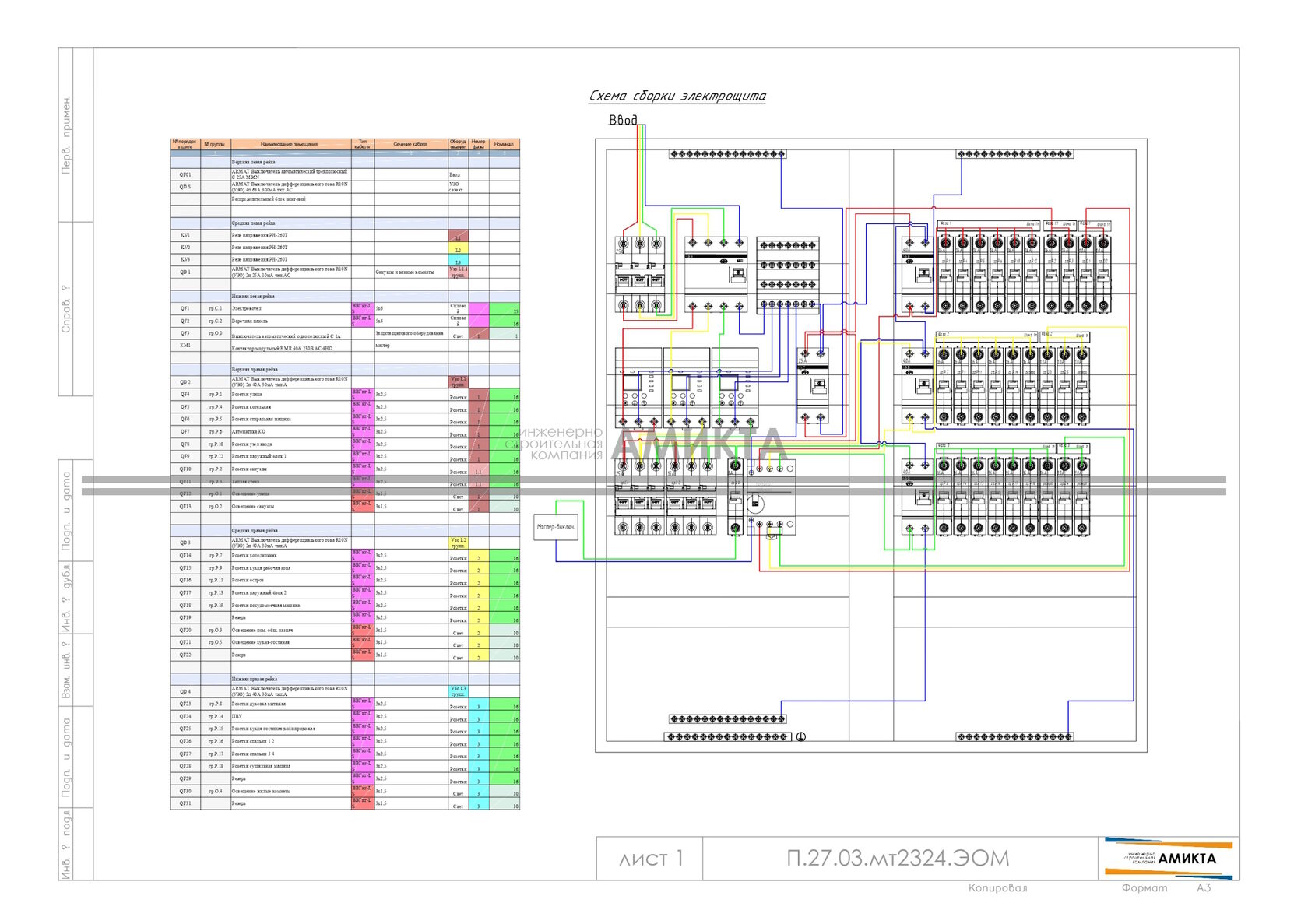
Task: Click the "Верхняя левая рейка" section row
Action: [345, 162]
